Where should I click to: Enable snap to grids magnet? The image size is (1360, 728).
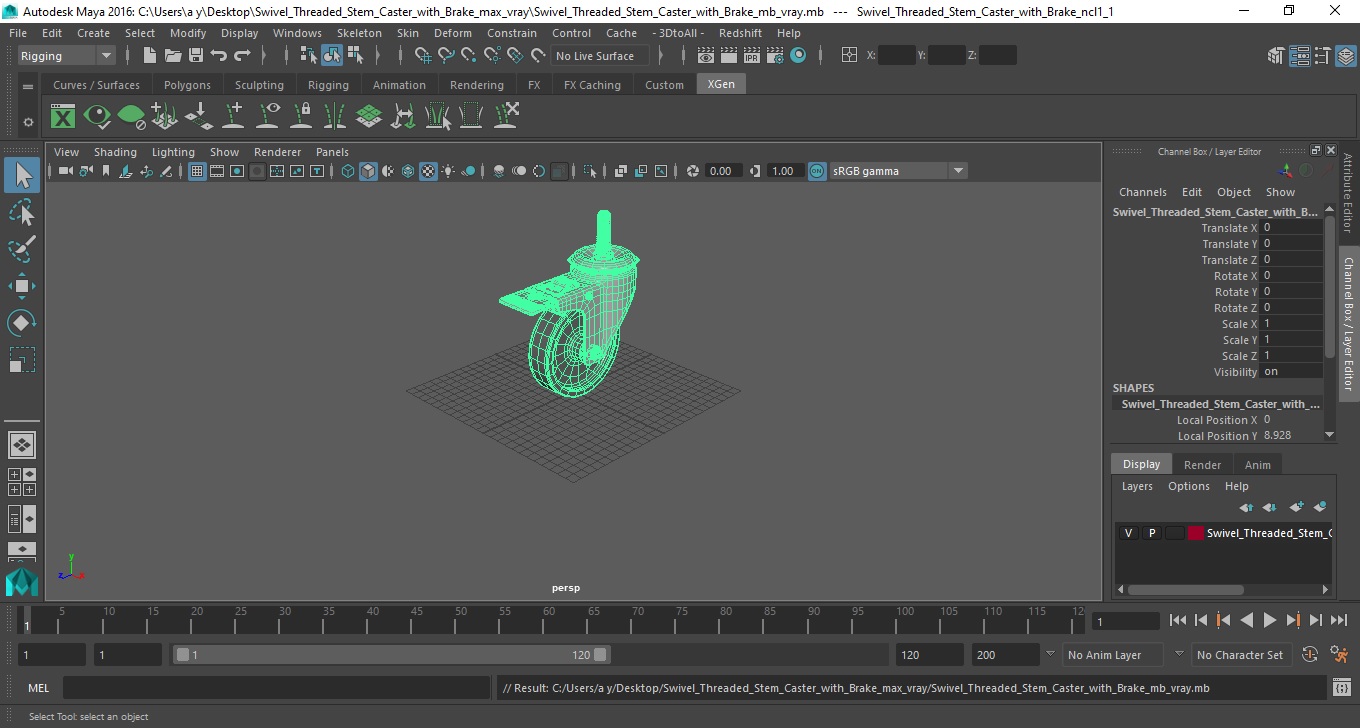423,56
